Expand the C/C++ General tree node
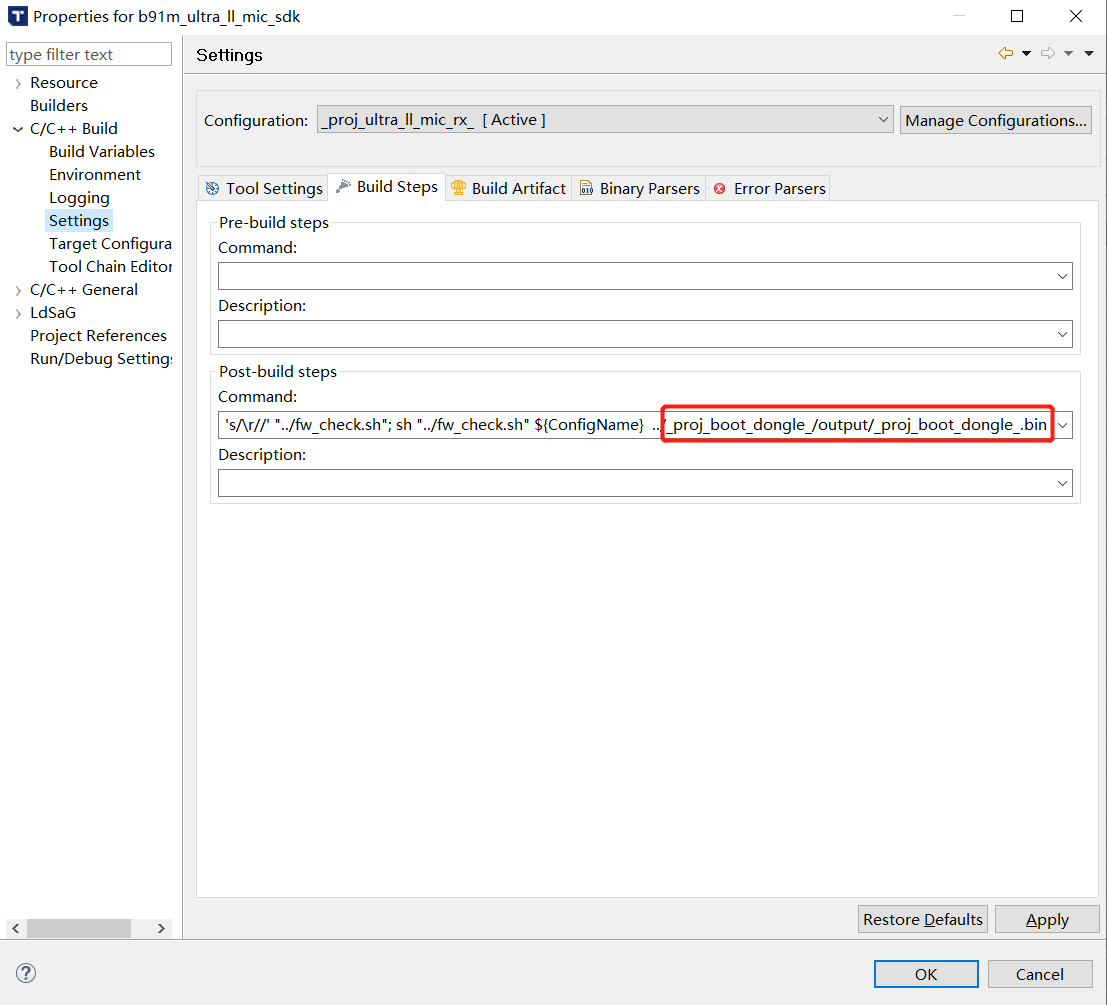The width and height of the screenshot is (1107, 1005). (18, 290)
